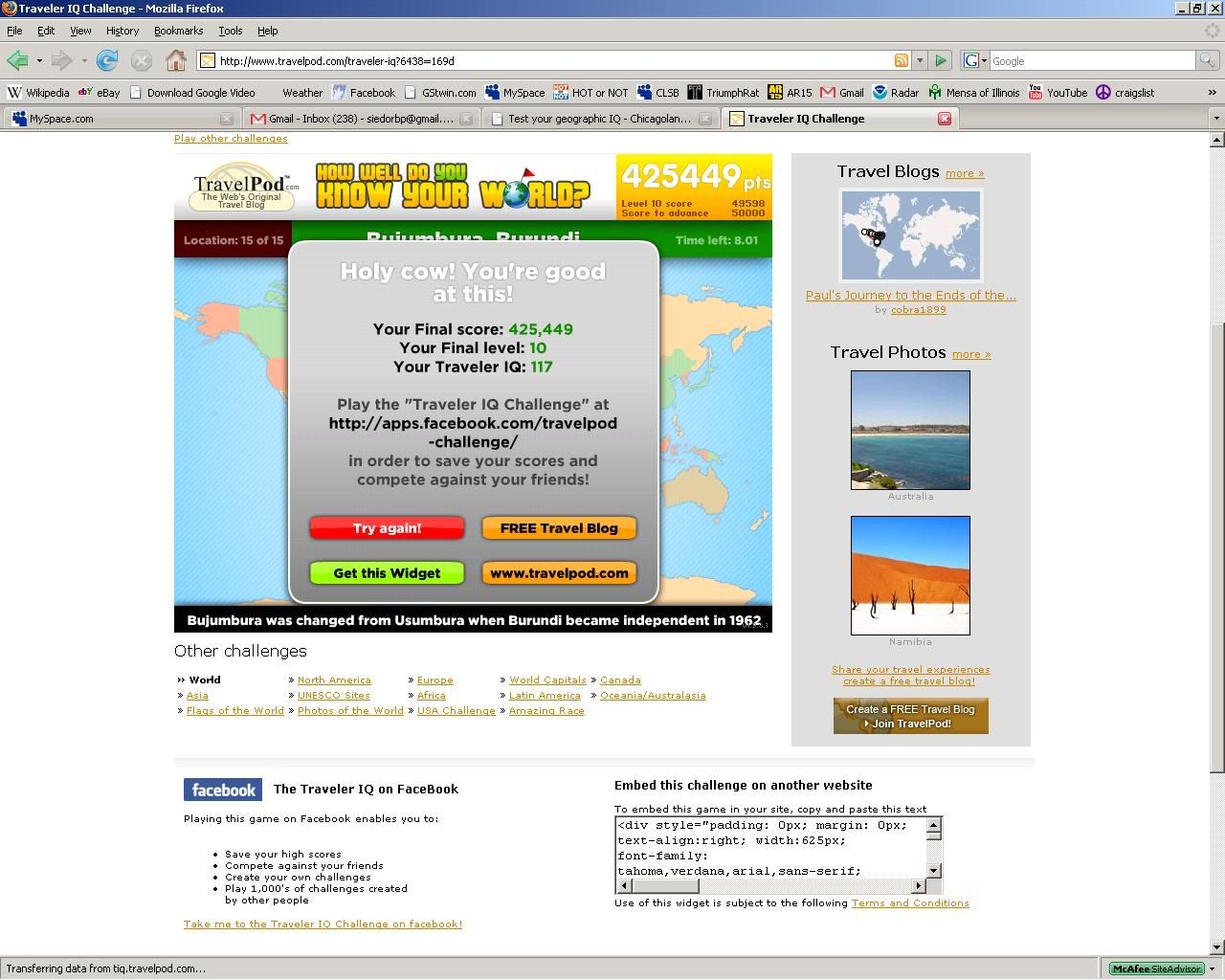
Task: Open the Mensa of Illinois bookmark
Action: point(974,93)
